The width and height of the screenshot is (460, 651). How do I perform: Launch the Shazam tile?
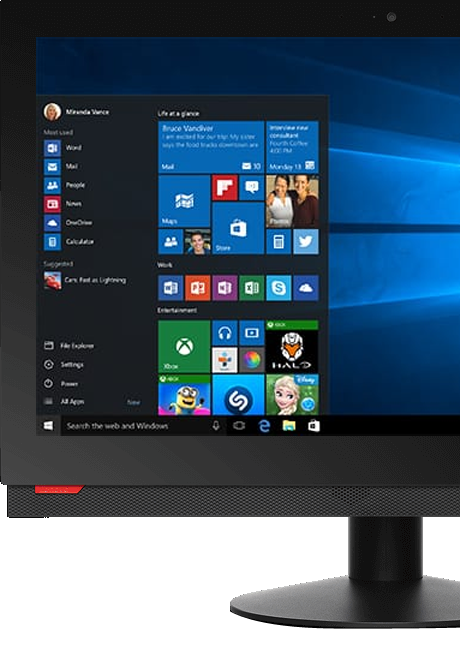(238, 395)
